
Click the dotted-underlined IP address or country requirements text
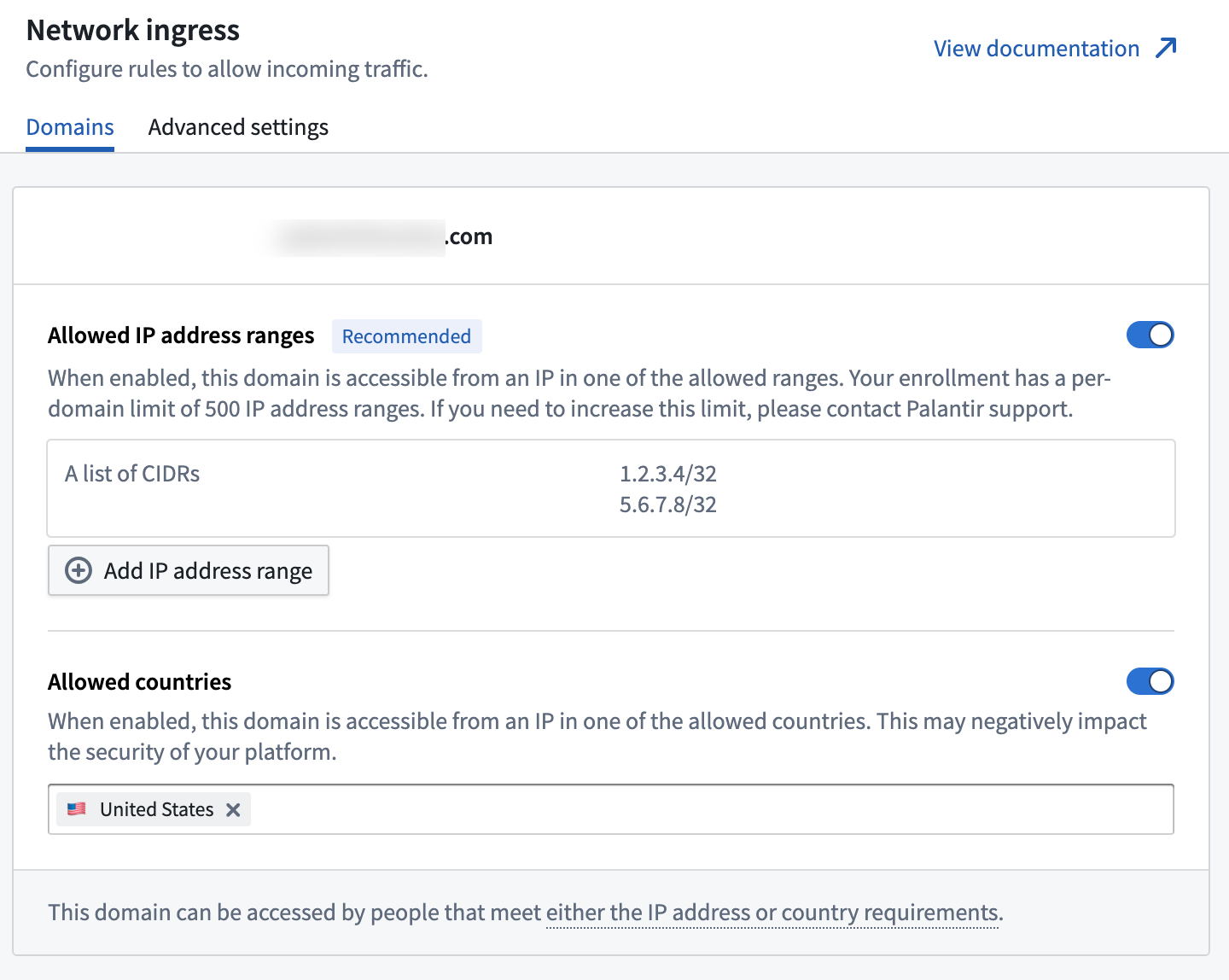(x=774, y=913)
